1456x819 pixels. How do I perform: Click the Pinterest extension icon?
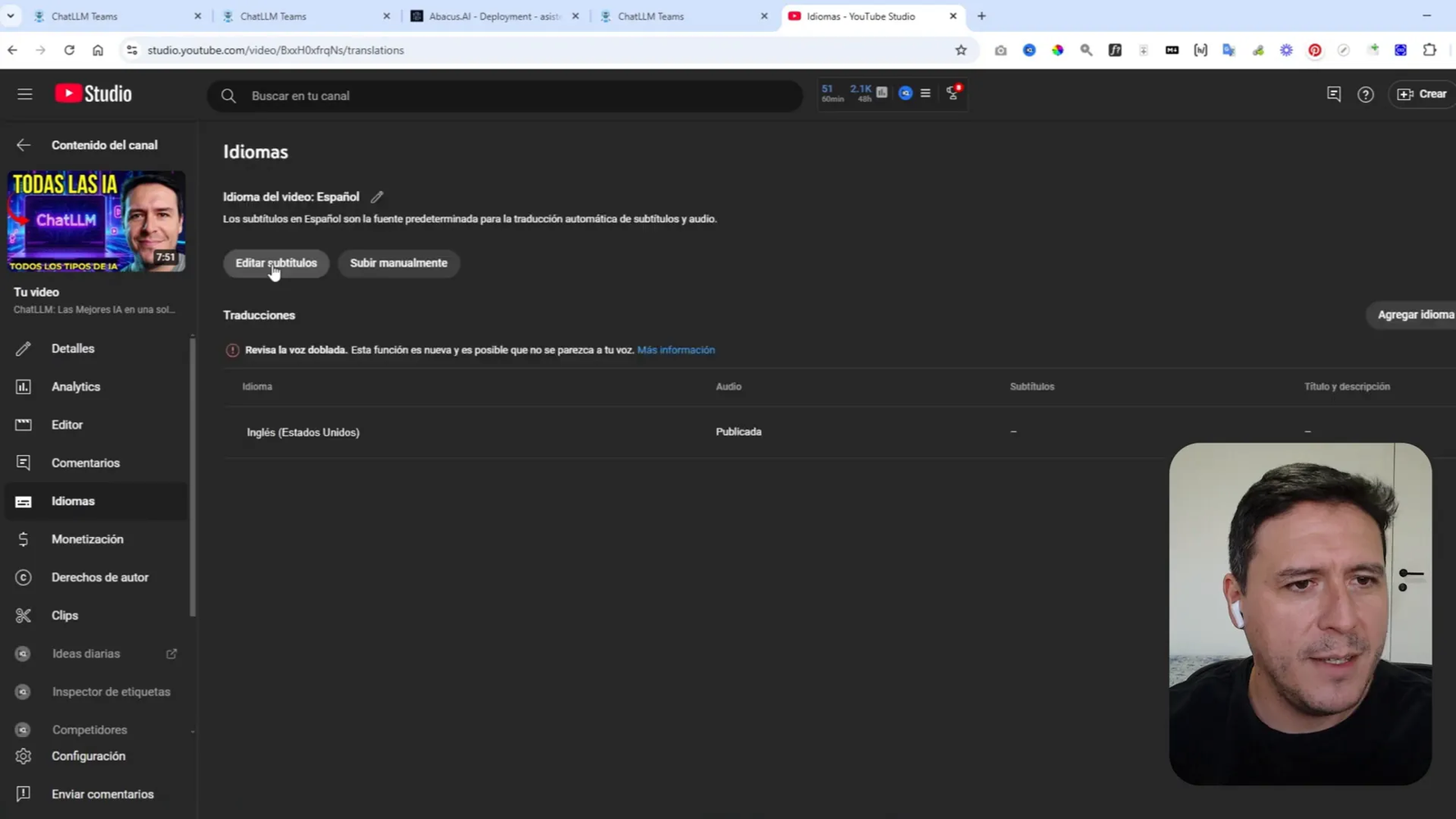[1315, 50]
